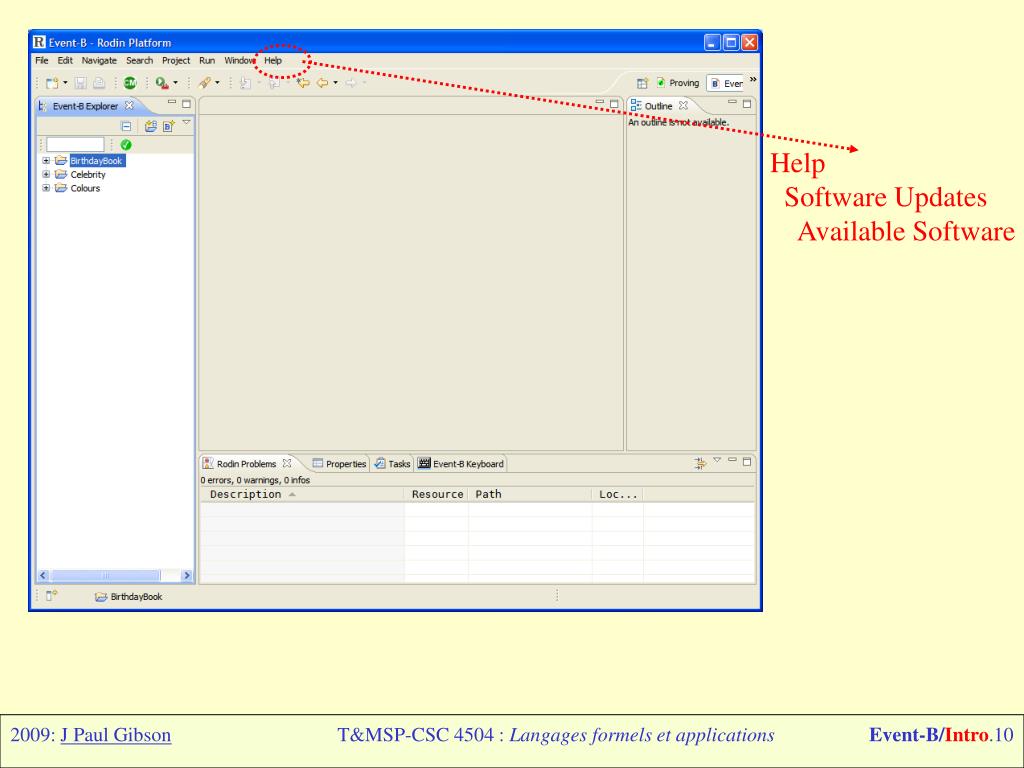Open the Search dropdown arrow
The image size is (1024, 768).
pos(217,83)
